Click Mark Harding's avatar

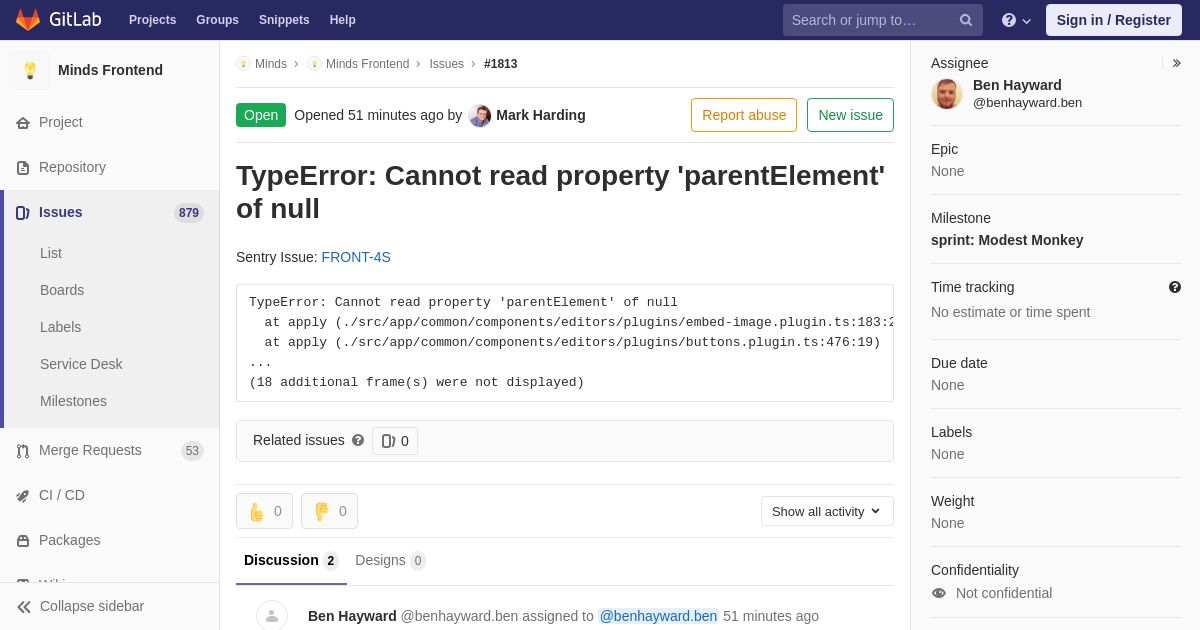(x=480, y=116)
